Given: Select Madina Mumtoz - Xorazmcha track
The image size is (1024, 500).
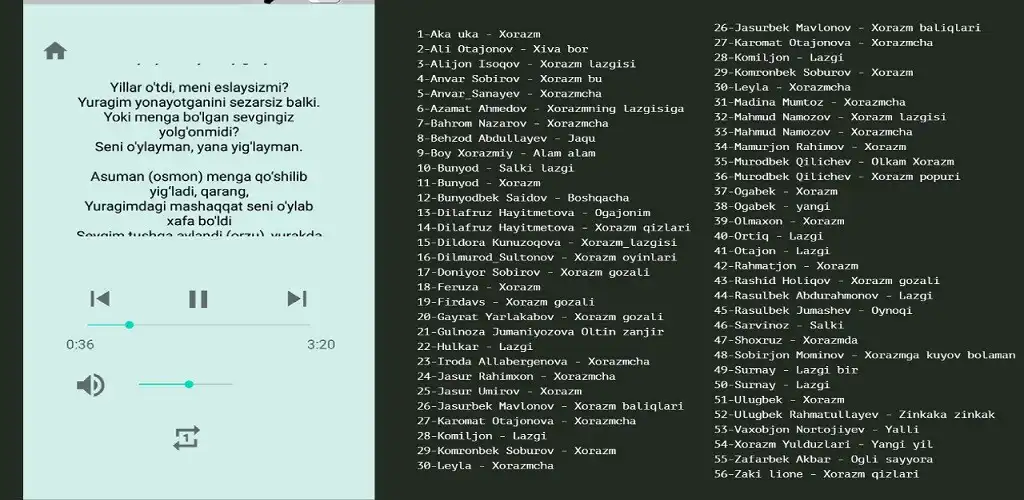Looking at the screenshot, I should coord(809,102).
